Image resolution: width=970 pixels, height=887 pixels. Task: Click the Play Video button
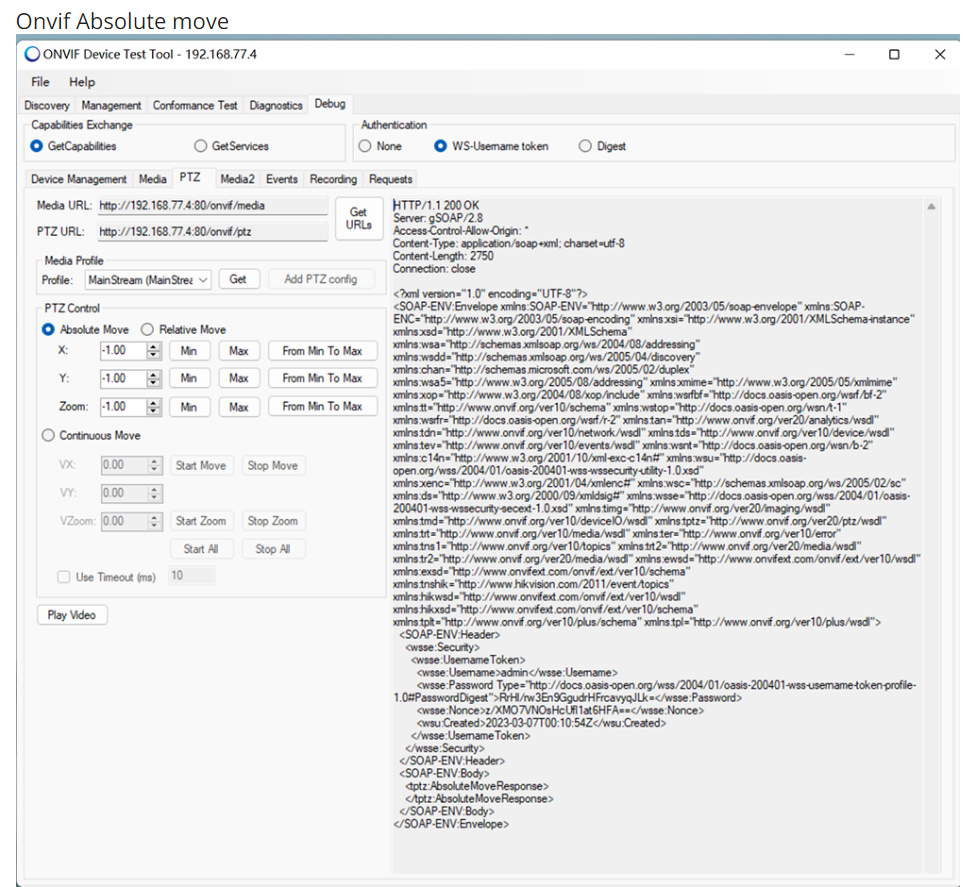click(x=72, y=615)
